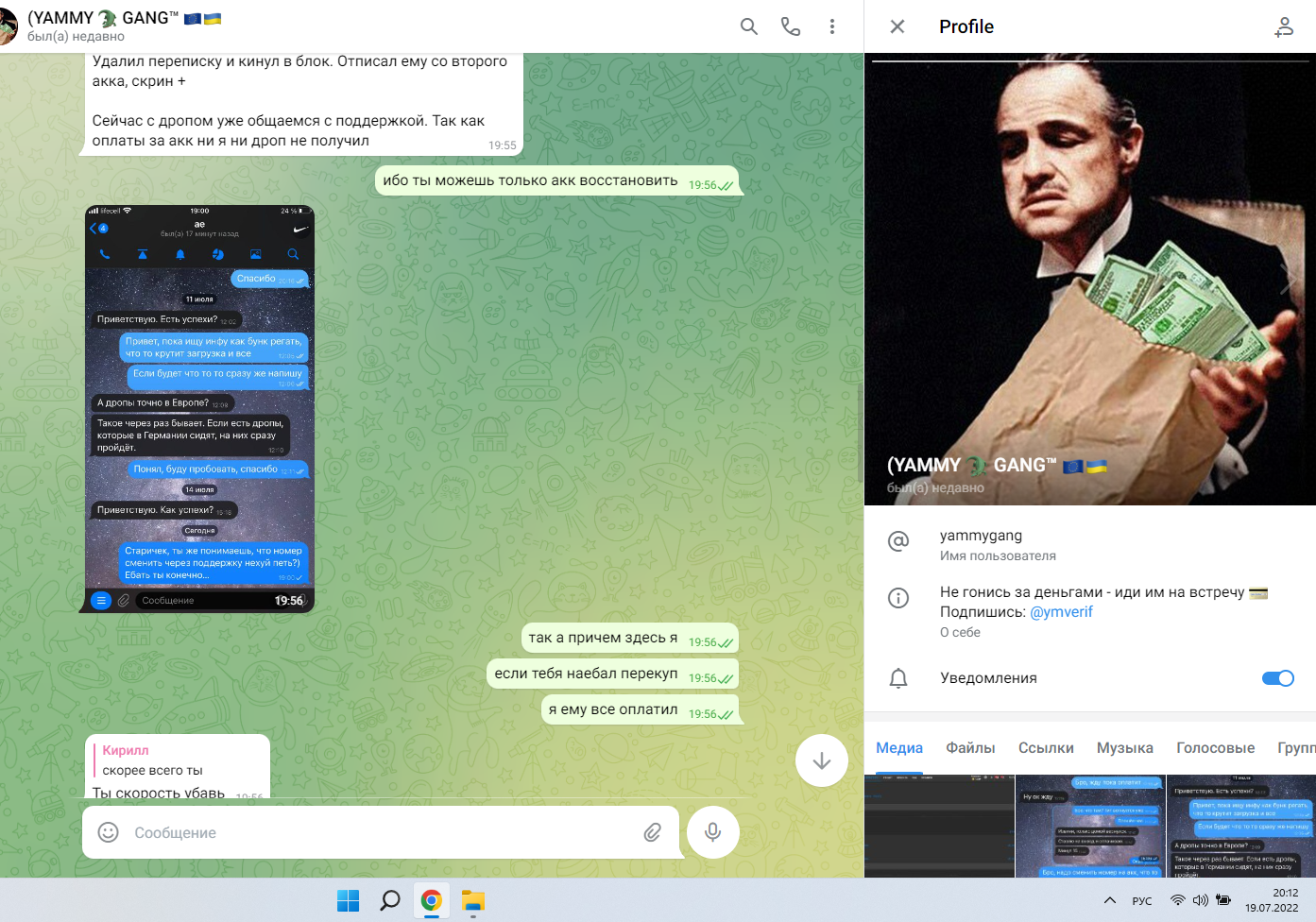
Task: Click the Кирилл quoted reply block
Action: coord(179,760)
